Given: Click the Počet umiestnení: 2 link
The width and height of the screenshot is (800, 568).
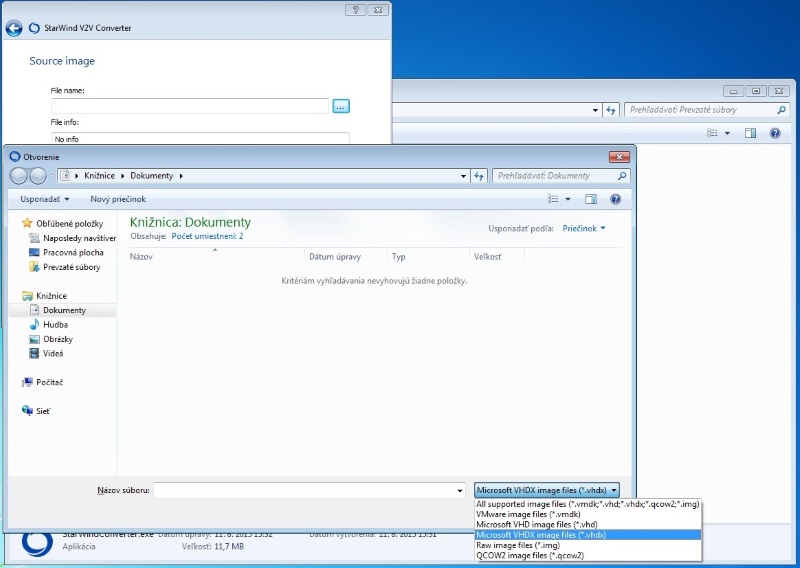Looking at the screenshot, I should tap(207, 236).
